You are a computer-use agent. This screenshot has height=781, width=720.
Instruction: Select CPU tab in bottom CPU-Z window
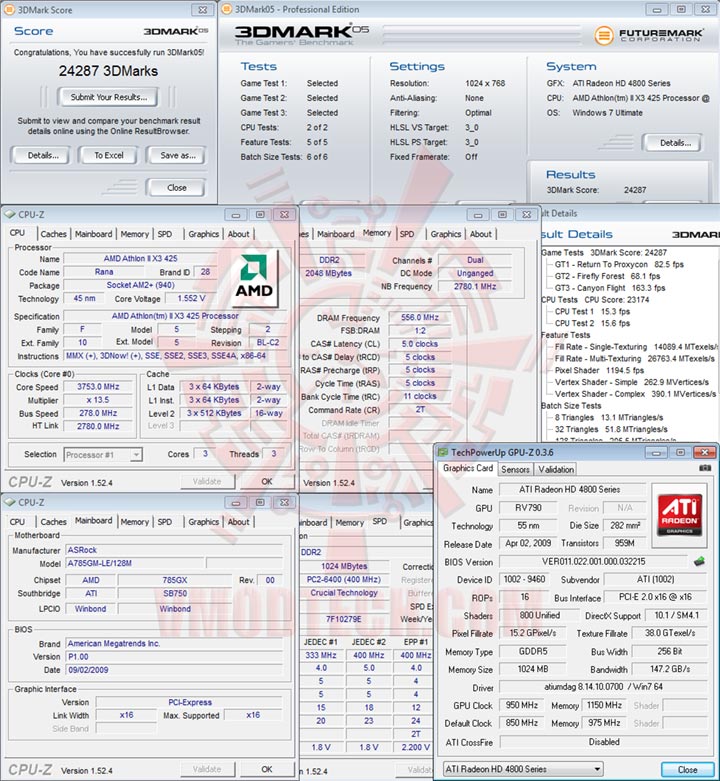pyautogui.click(x=17, y=521)
